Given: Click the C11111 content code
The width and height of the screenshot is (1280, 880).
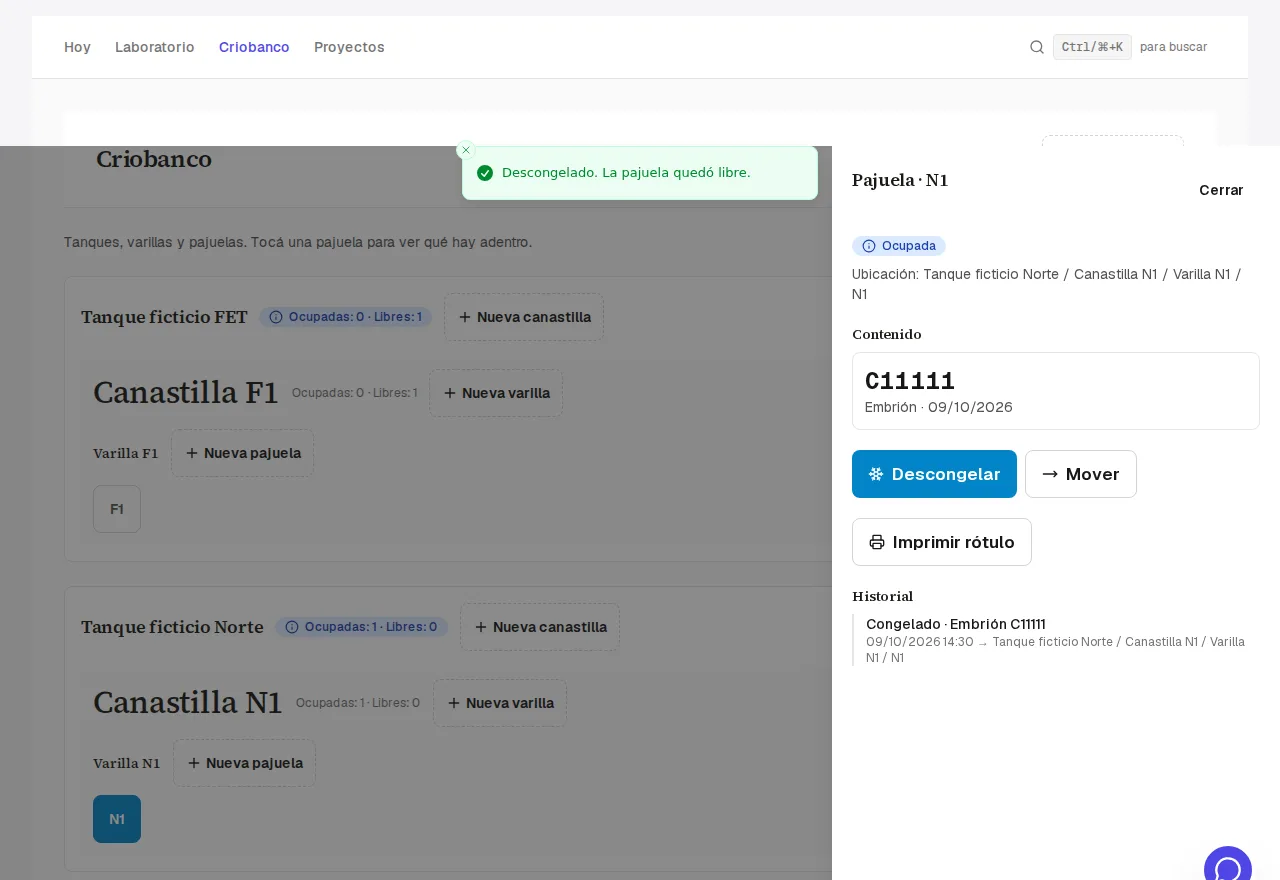Looking at the screenshot, I should coord(910,381).
